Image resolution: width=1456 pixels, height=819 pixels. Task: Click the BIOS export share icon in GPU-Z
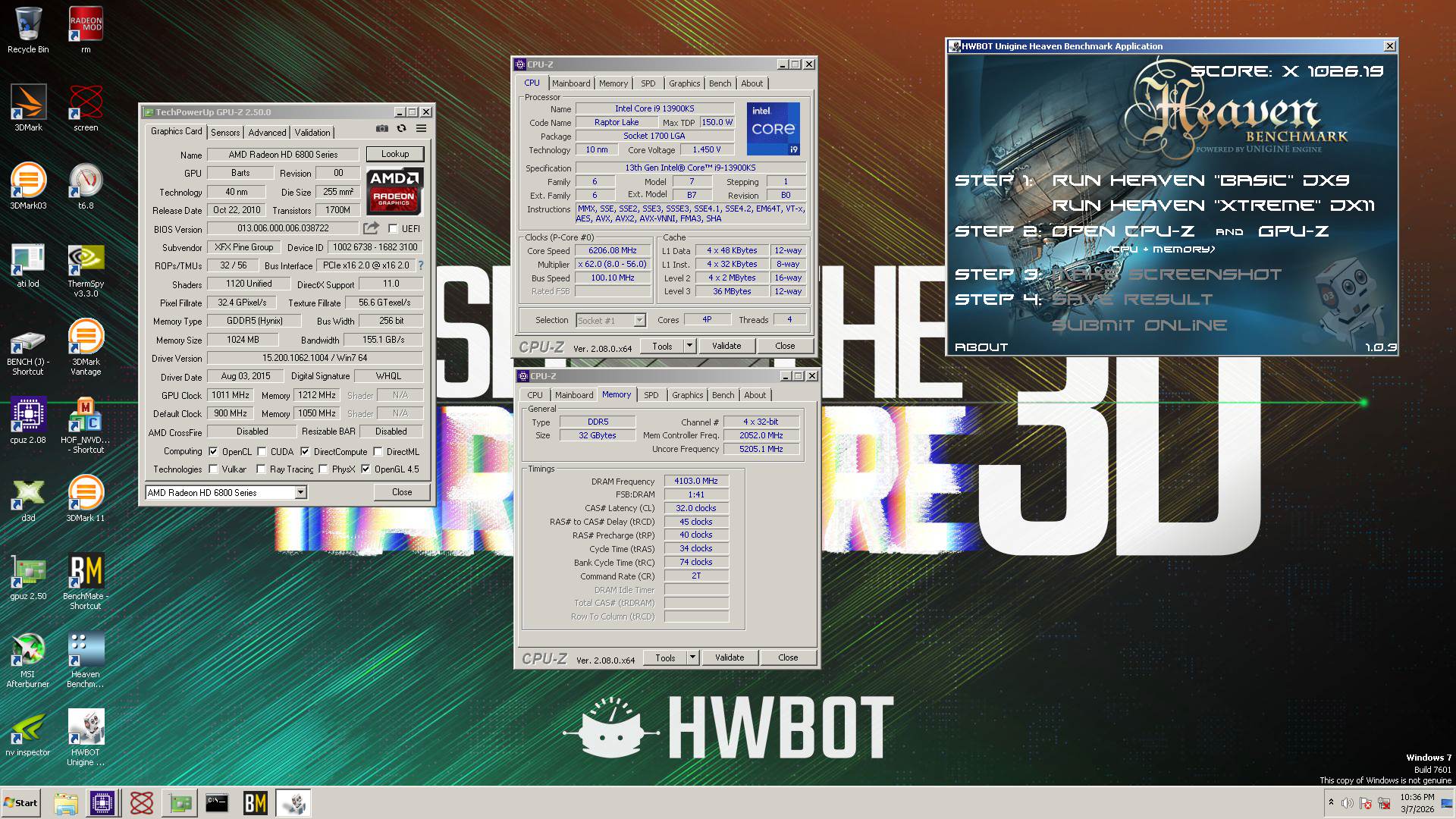[371, 227]
